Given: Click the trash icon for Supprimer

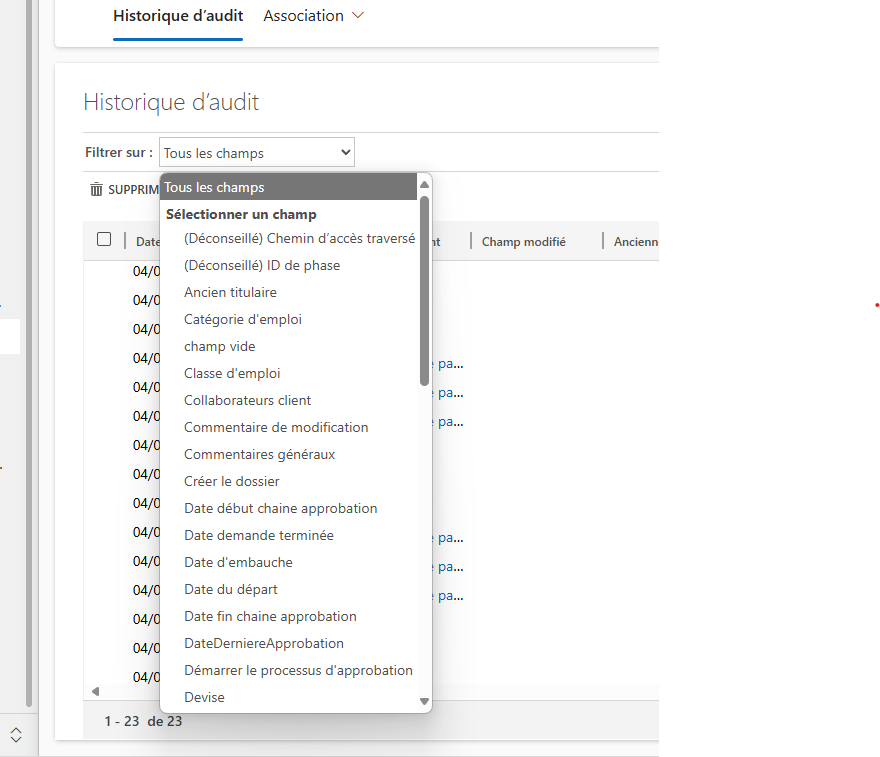Looking at the screenshot, I should [x=97, y=189].
